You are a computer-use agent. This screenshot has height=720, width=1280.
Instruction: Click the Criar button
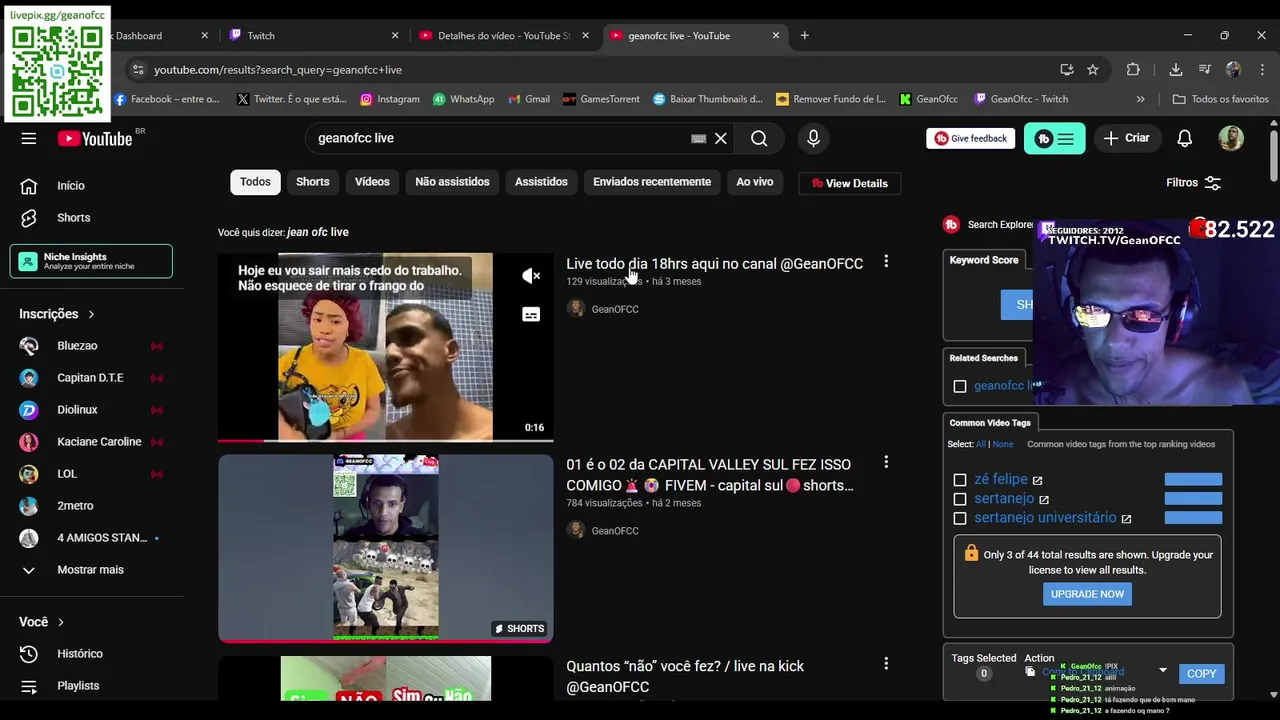1127,138
